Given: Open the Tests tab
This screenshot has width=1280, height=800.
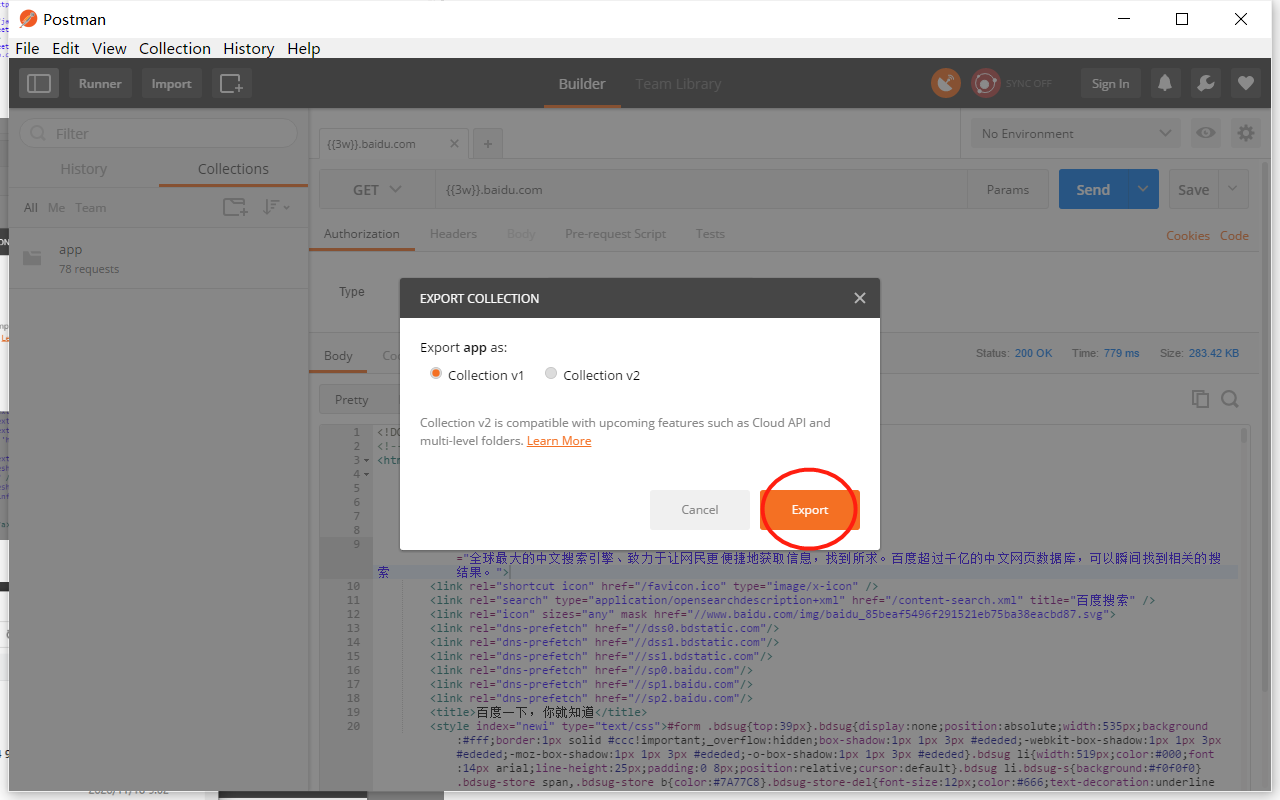Looking at the screenshot, I should (710, 234).
